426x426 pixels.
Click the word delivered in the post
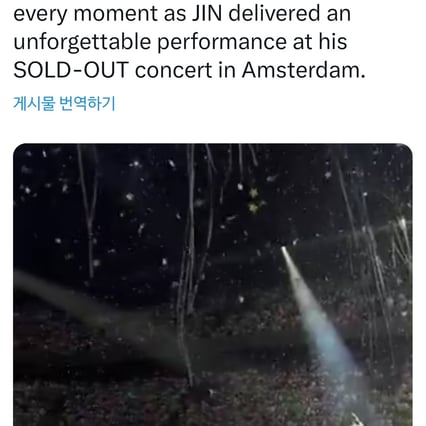274,14
